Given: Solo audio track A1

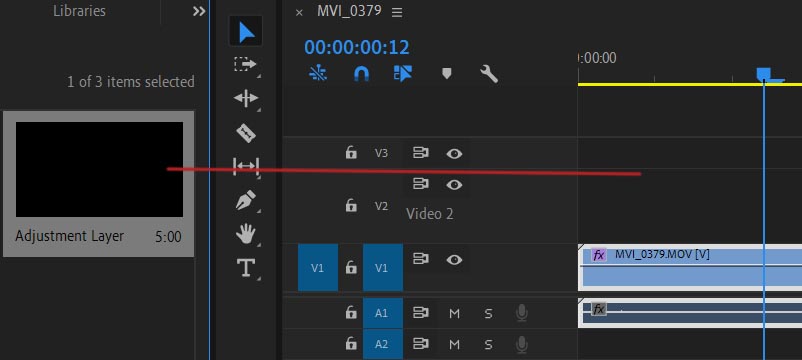Looking at the screenshot, I should click(x=488, y=313).
